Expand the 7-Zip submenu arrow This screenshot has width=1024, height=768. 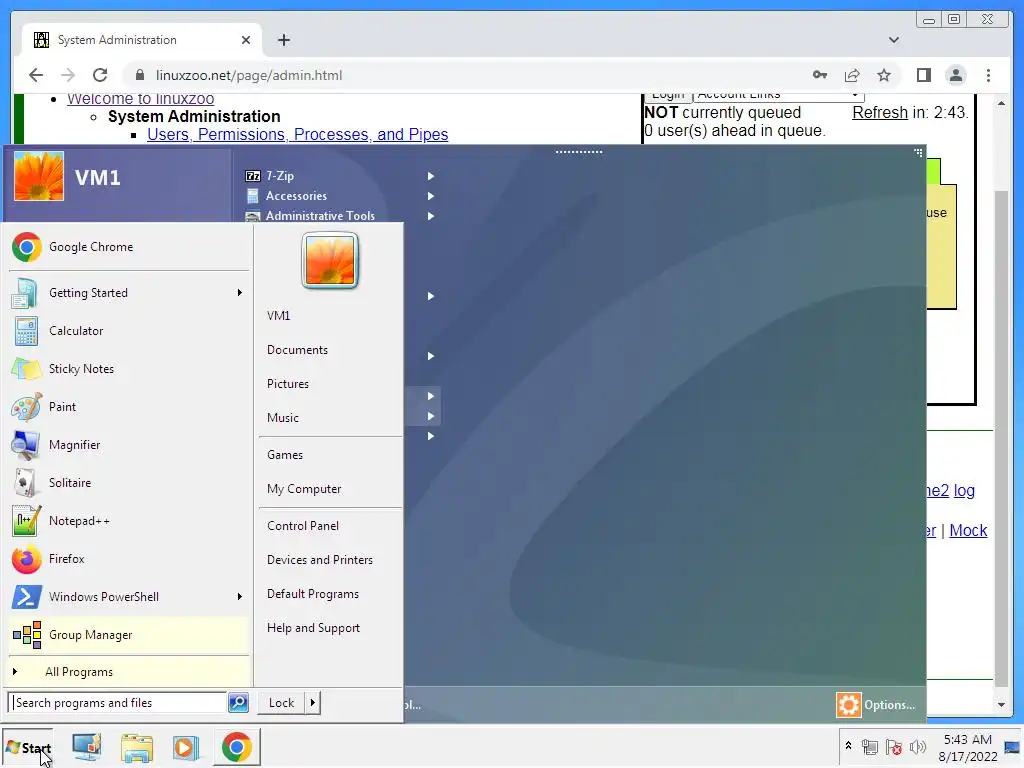pyautogui.click(x=430, y=176)
